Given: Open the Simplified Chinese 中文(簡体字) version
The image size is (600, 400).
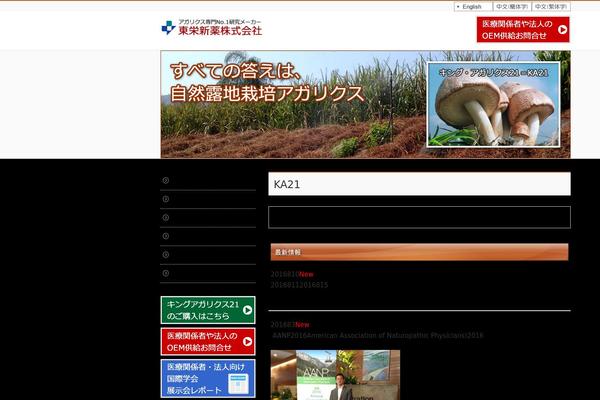Looking at the screenshot, I should 512,7.
